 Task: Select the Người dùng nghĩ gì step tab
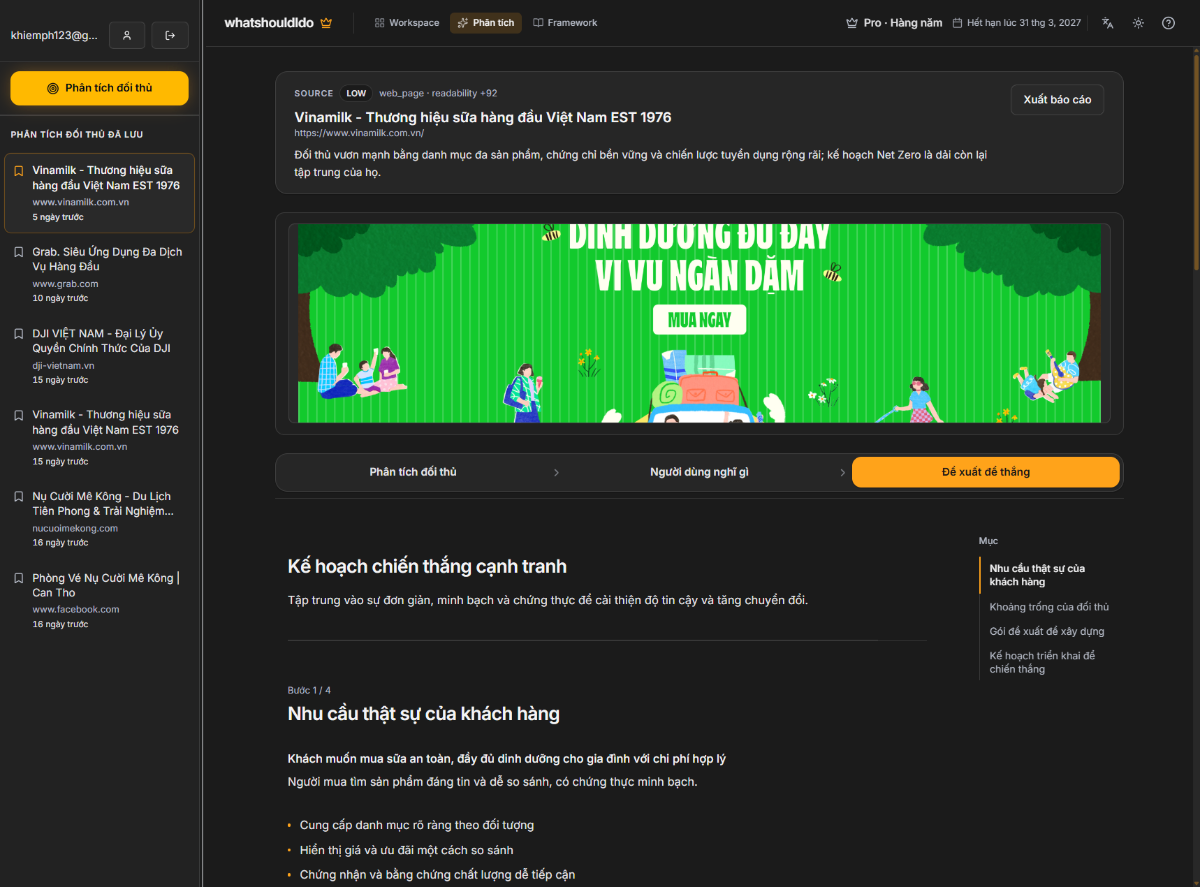[x=699, y=472]
